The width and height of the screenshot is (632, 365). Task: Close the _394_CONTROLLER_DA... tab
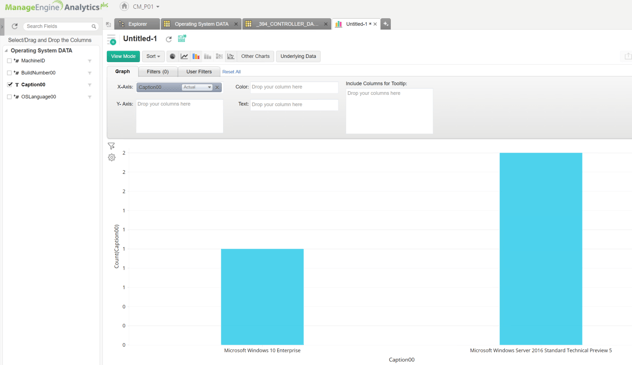pyautogui.click(x=325, y=24)
